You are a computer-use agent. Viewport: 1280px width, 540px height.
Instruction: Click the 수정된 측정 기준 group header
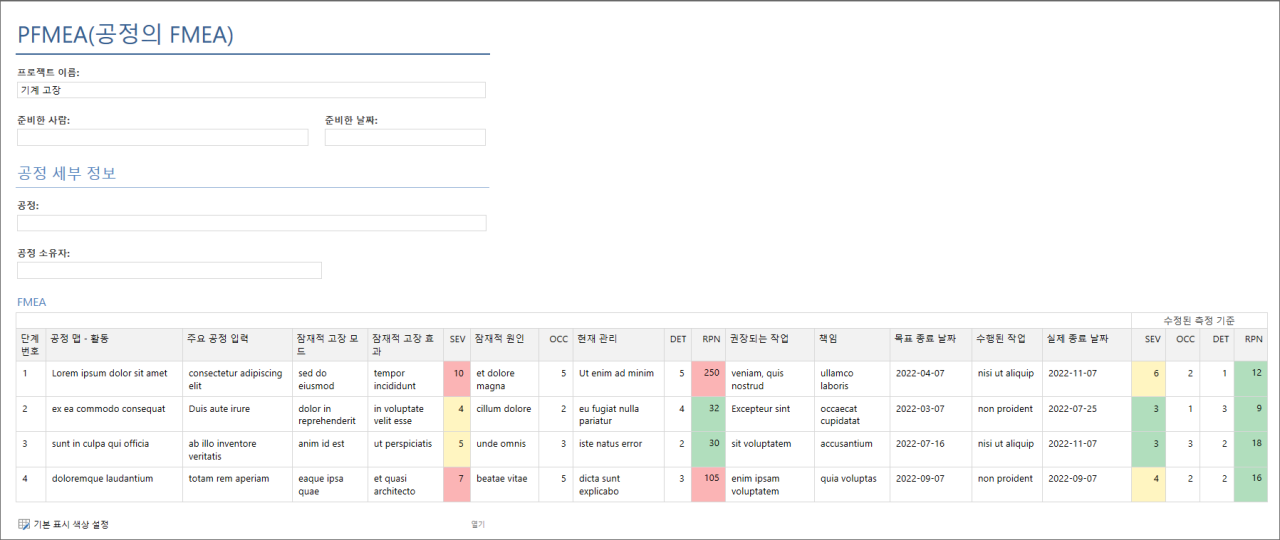(x=1198, y=320)
